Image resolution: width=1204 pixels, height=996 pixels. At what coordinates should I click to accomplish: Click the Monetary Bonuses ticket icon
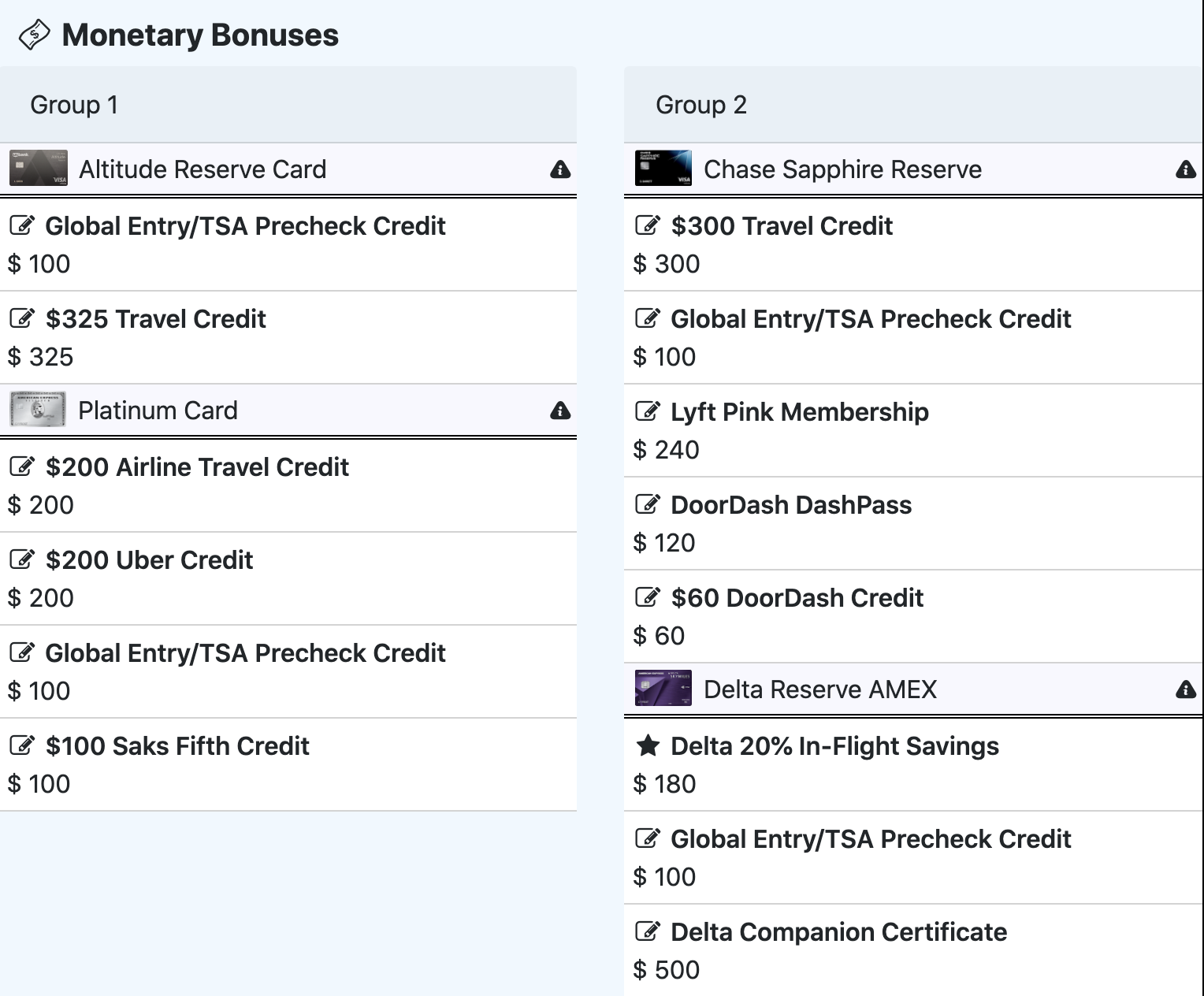[34, 35]
